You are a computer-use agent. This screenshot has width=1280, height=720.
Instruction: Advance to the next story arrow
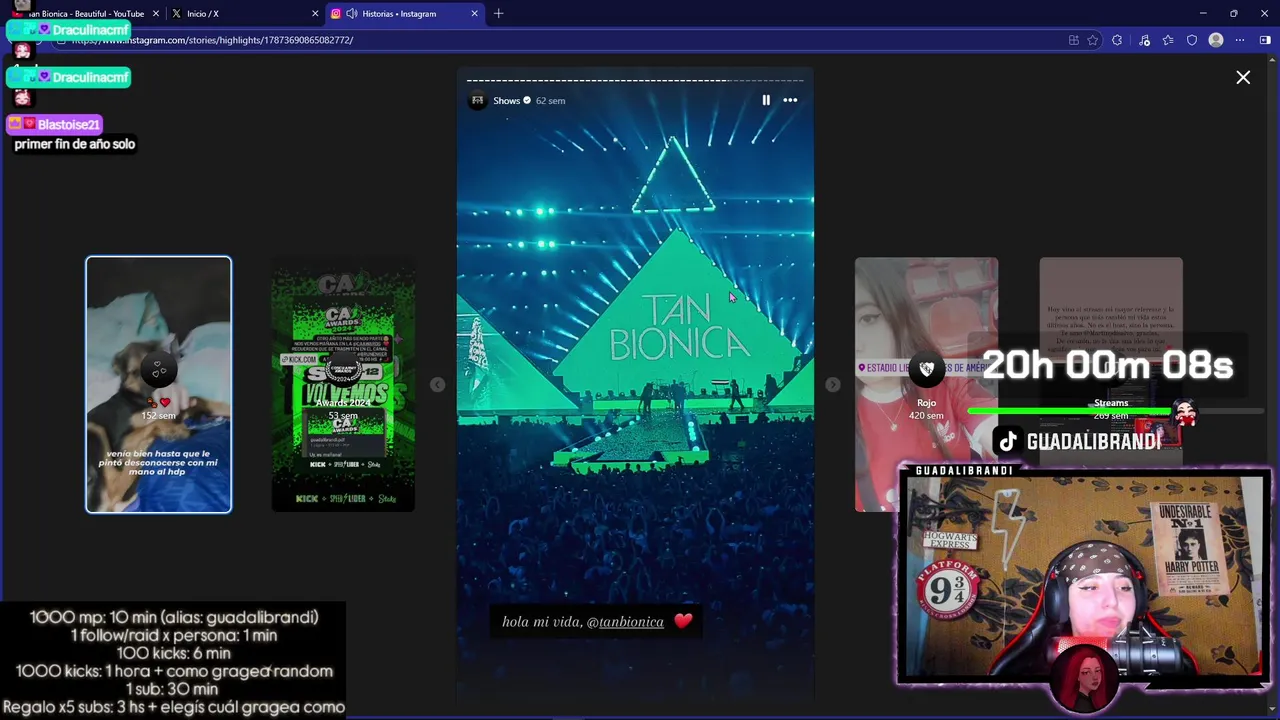click(x=832, y=385)
